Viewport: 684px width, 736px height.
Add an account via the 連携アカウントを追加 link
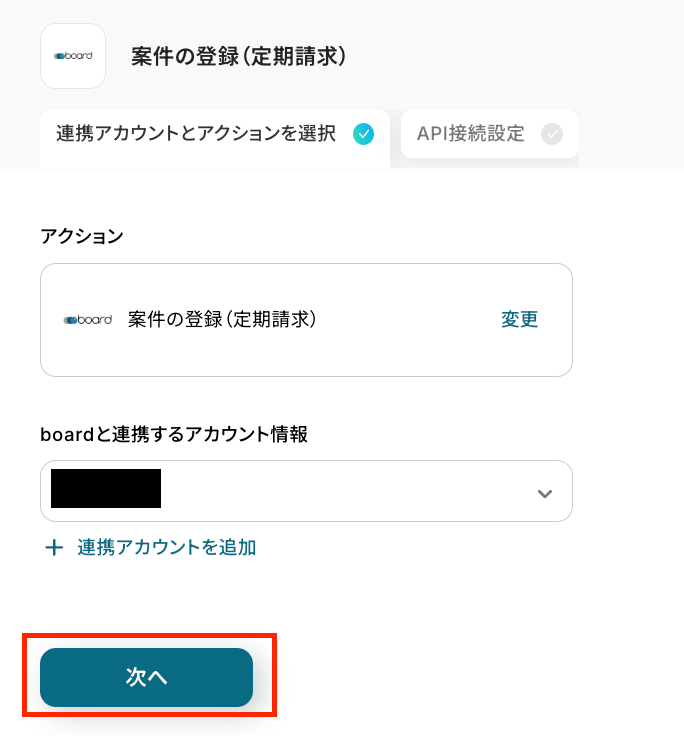166,548
